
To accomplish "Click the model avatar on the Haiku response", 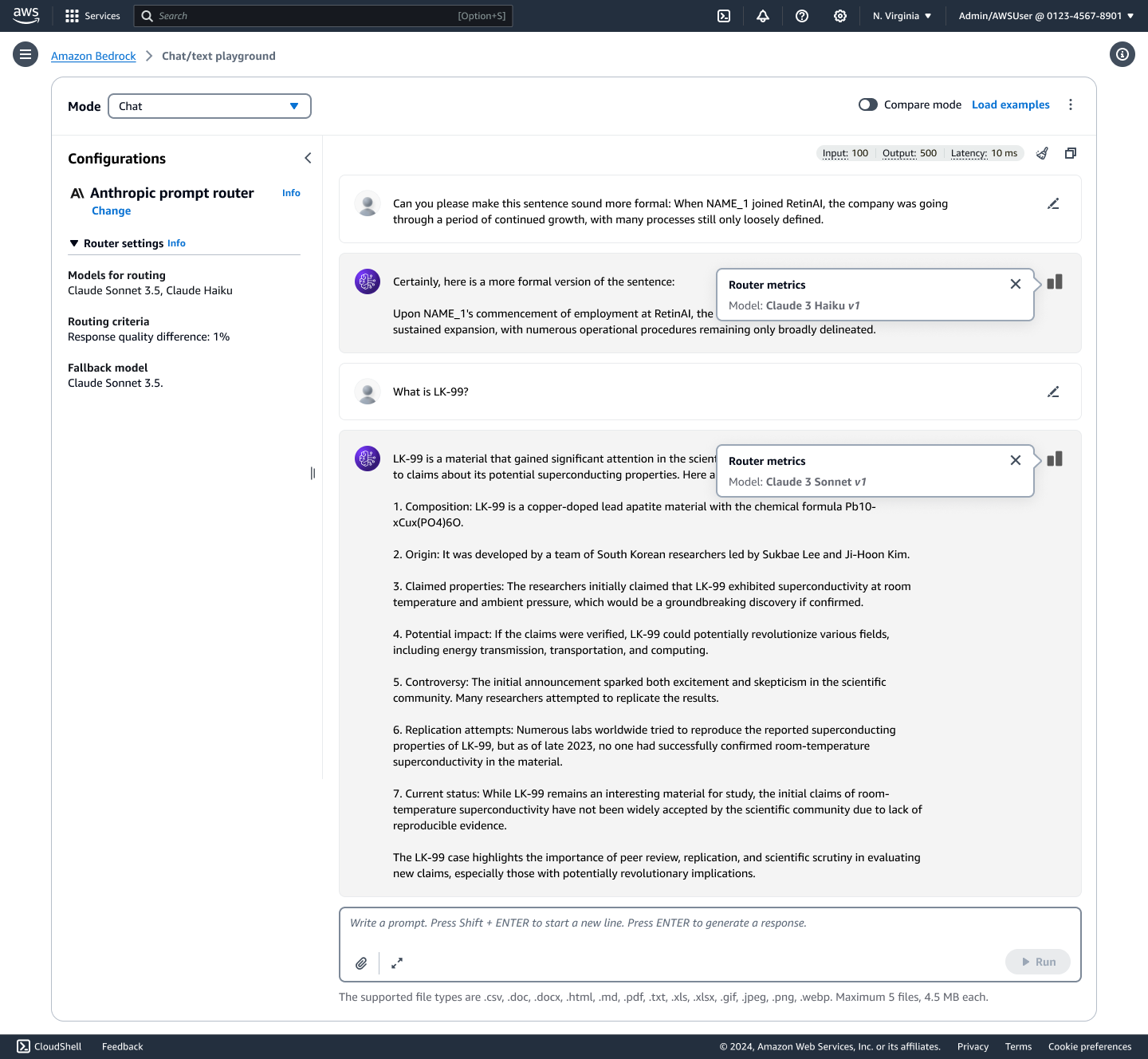I will [x=368, y=281].
